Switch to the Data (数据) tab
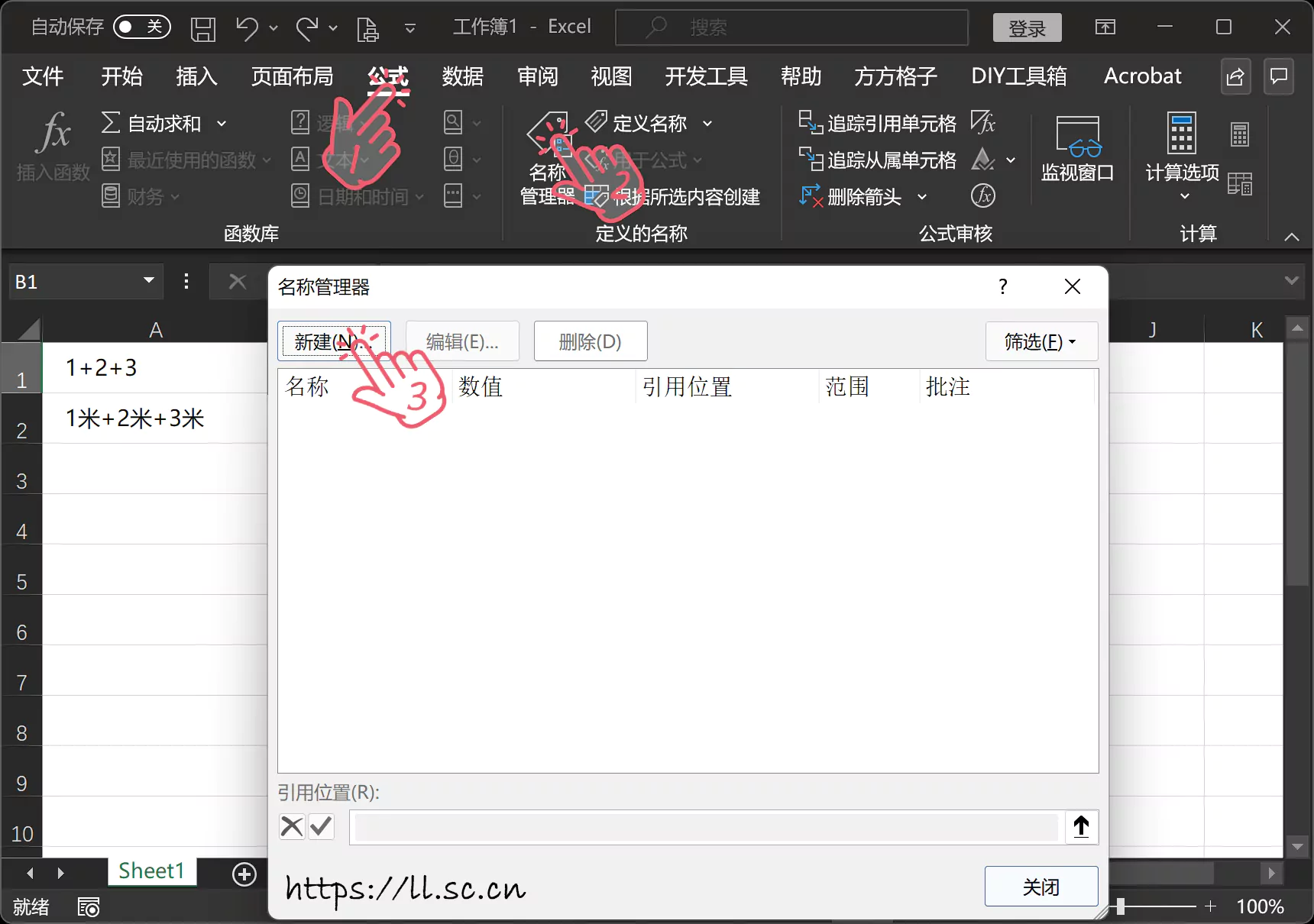1314x924 pixels. click(462, 76)
